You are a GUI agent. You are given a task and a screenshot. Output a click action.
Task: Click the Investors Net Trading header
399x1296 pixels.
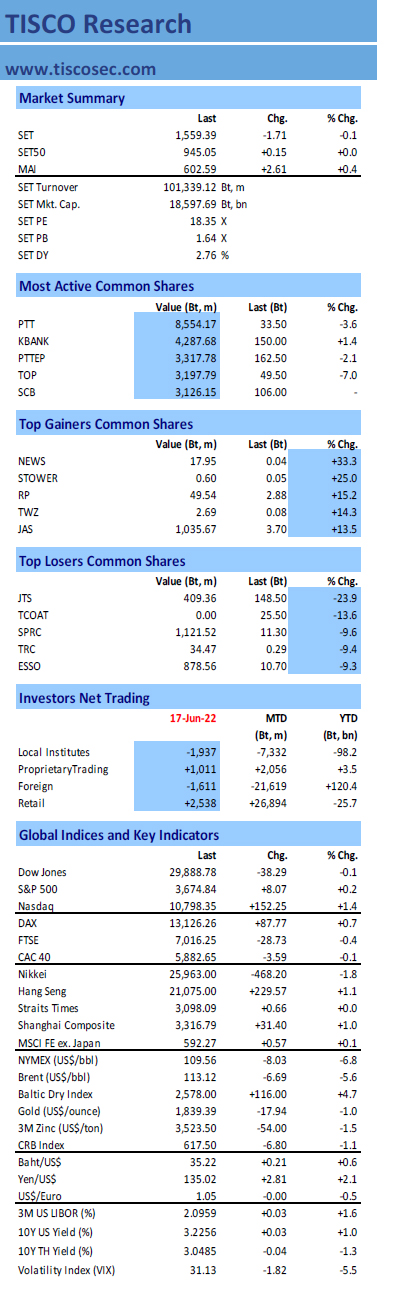pos(84,698)
